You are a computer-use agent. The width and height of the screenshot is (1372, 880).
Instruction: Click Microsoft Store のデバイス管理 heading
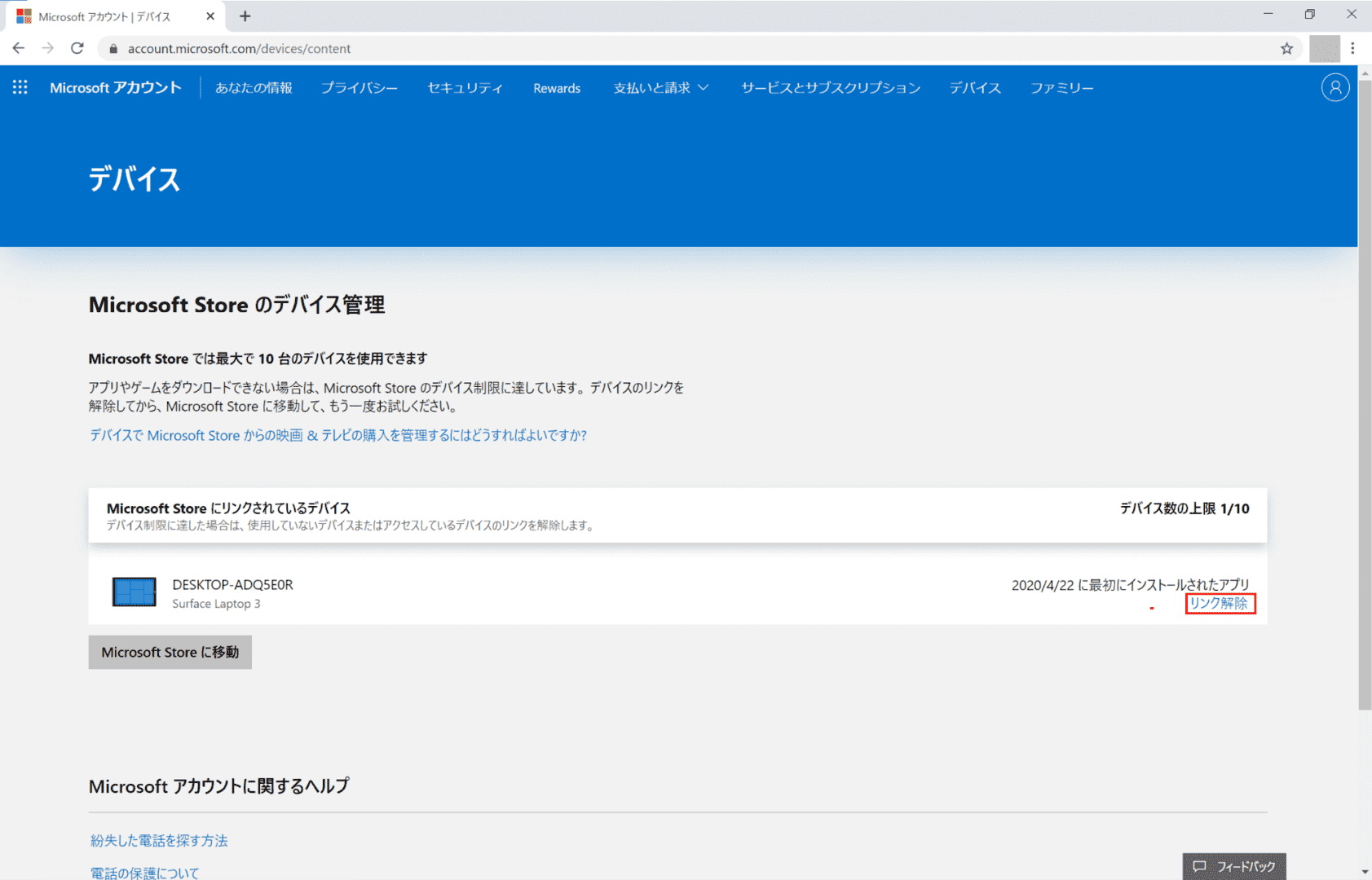click(236, 305)
